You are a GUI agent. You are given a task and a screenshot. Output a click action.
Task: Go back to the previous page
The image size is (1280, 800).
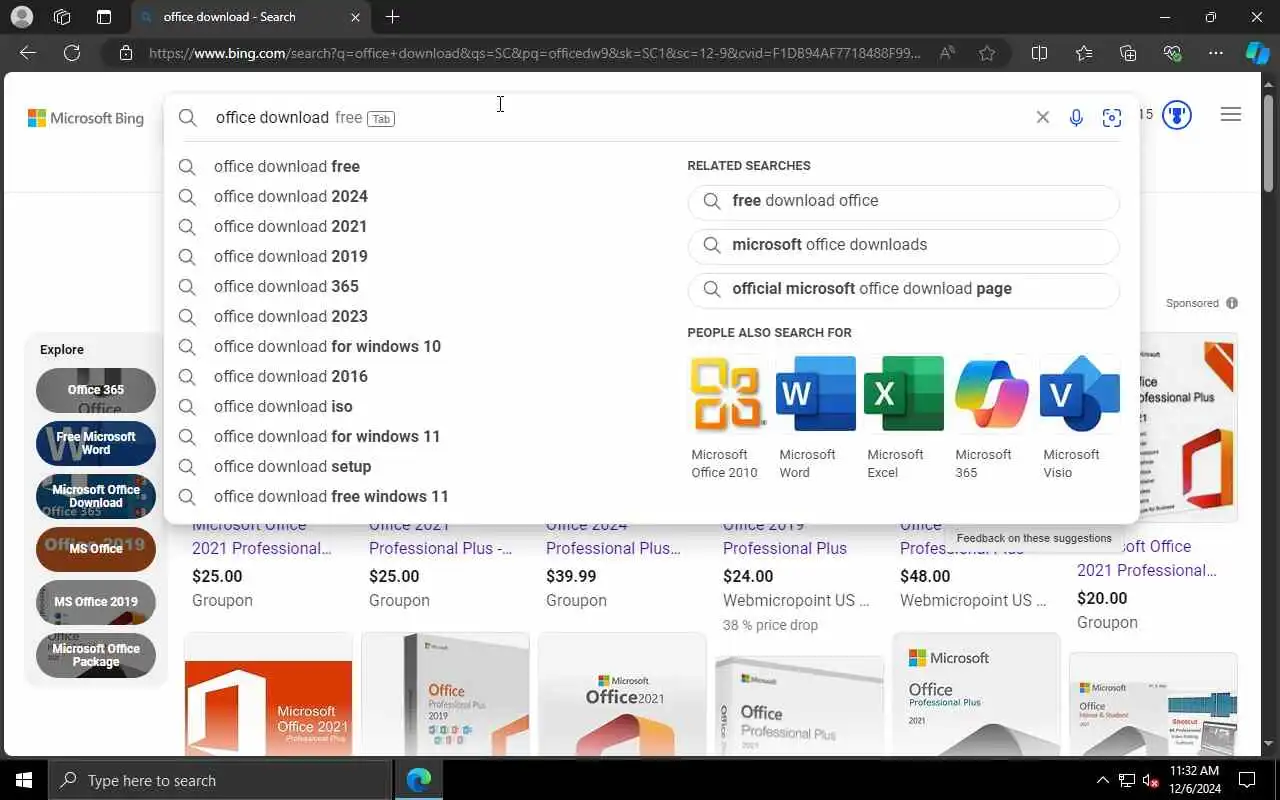(28, 53)
